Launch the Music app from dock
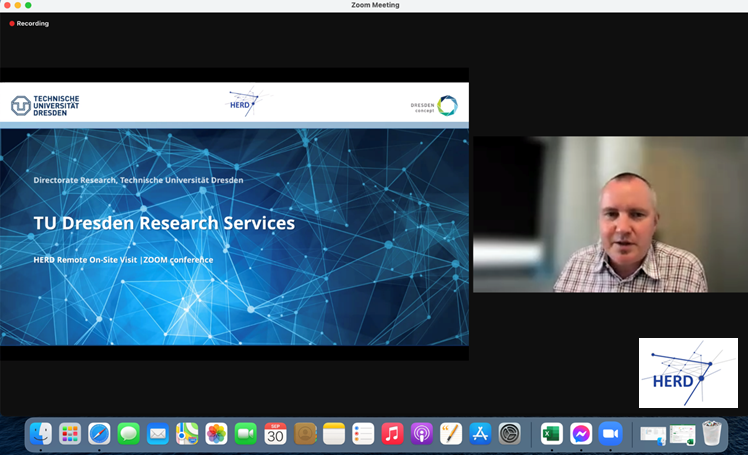Image resolution: width=748 pixels, height=455 pixels. point(392,434)
